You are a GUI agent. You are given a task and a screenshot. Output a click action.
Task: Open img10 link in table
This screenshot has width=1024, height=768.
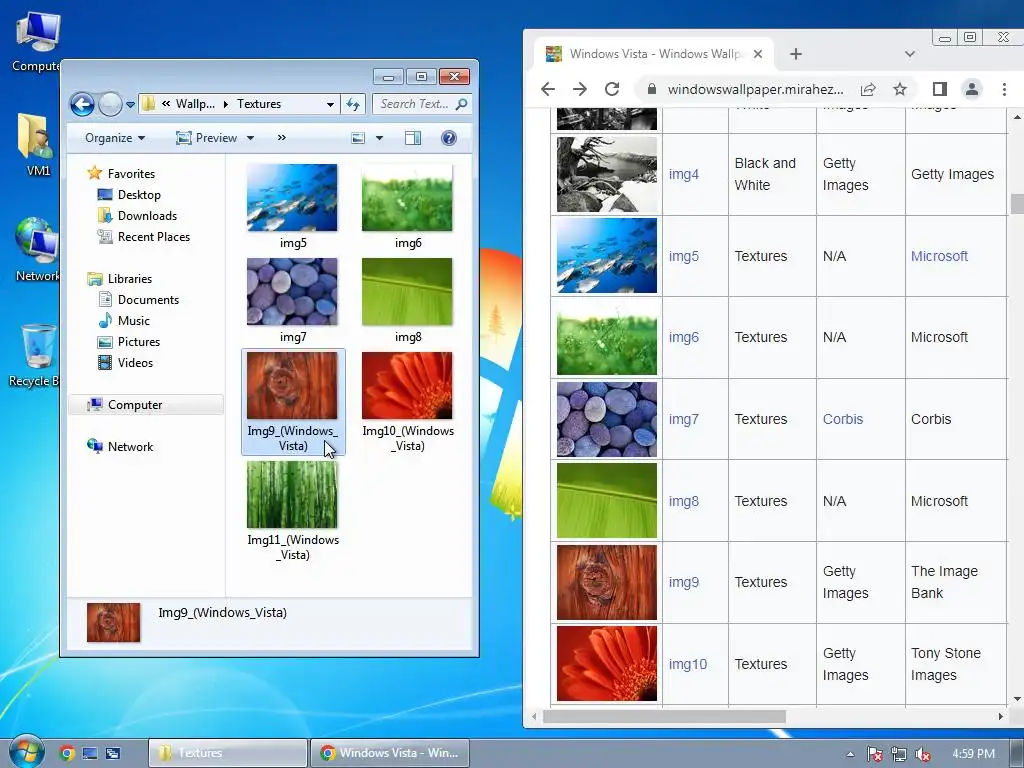[x=688, y=664]
